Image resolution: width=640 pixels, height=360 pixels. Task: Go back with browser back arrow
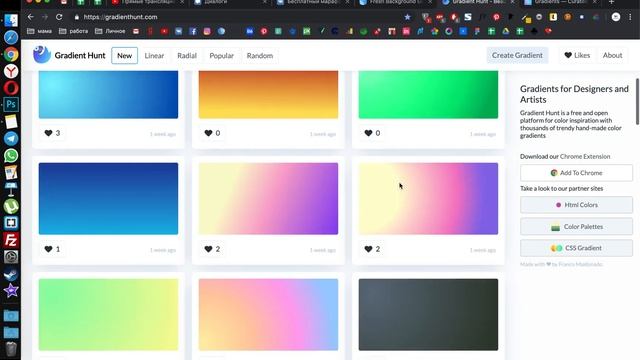click(x=31, y=17)
